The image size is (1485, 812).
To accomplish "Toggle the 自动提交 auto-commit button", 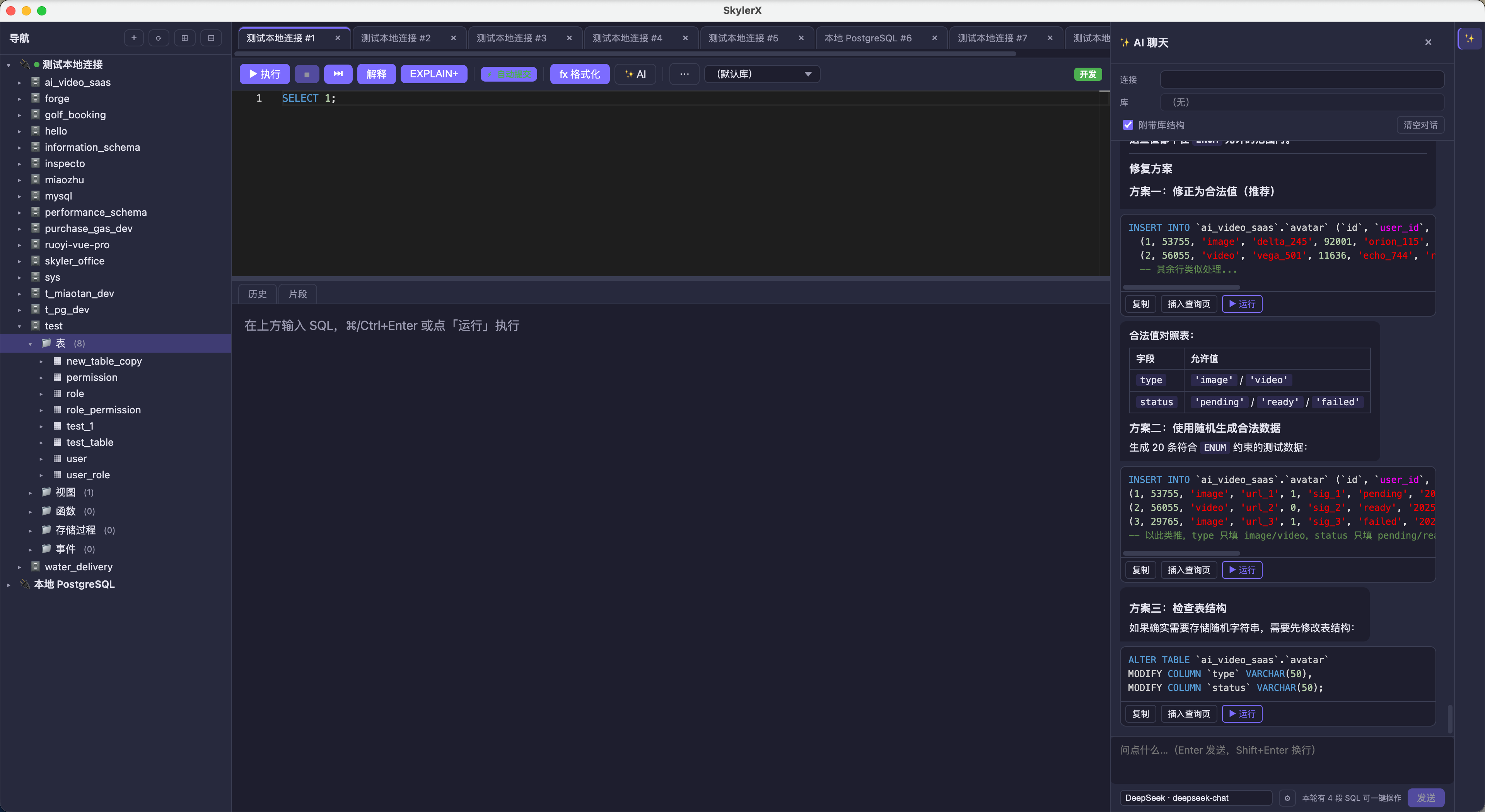I will coord(509,74).
